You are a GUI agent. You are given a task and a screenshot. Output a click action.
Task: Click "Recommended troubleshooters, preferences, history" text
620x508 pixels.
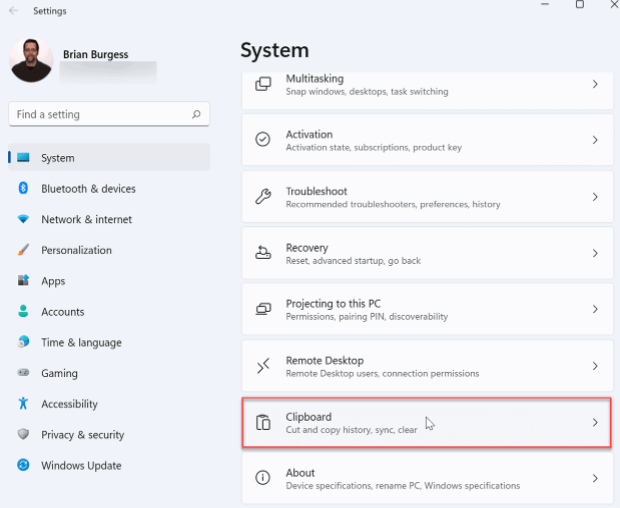(393, 204)
